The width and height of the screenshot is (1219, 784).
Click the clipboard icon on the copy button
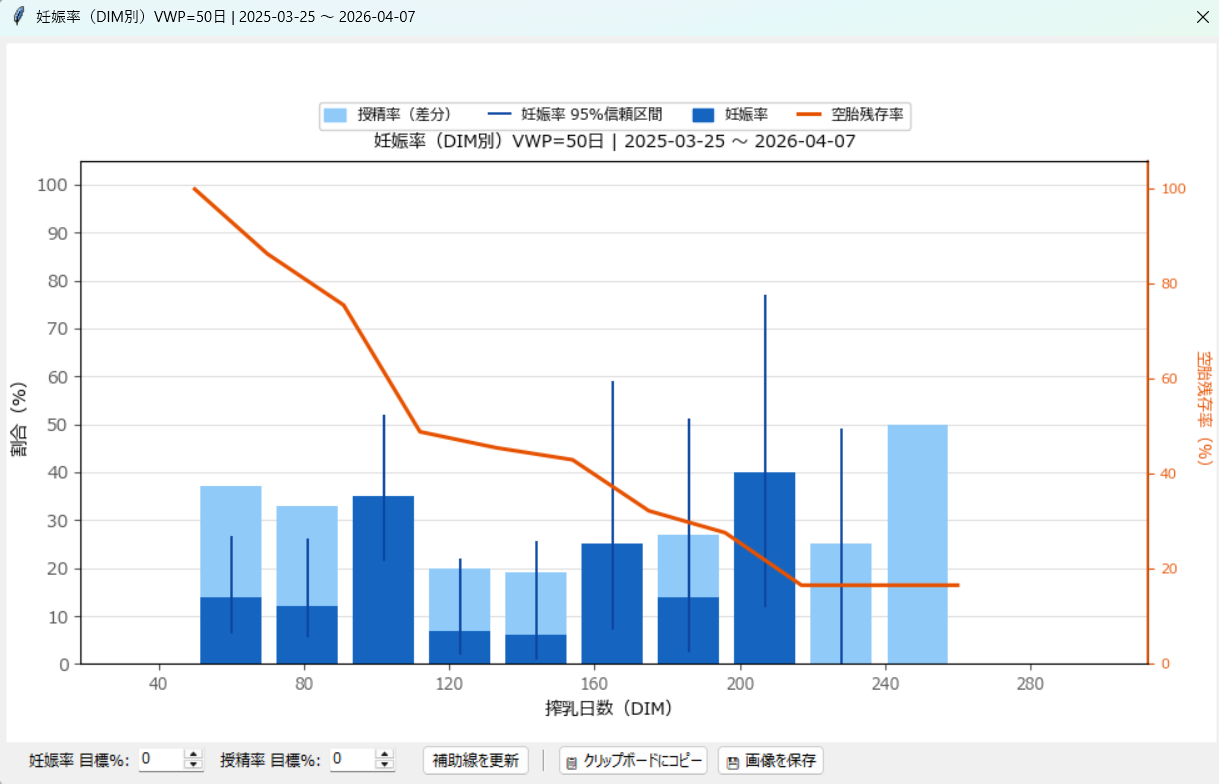tap(572, 762)
